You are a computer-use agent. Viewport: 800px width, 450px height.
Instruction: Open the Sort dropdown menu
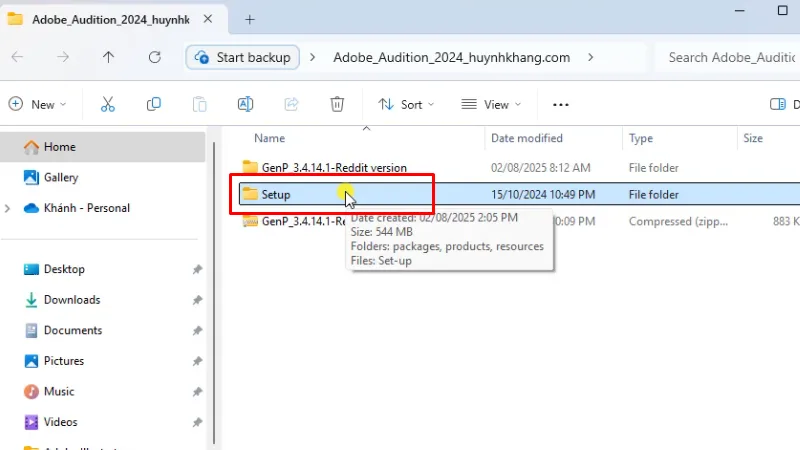406,104
